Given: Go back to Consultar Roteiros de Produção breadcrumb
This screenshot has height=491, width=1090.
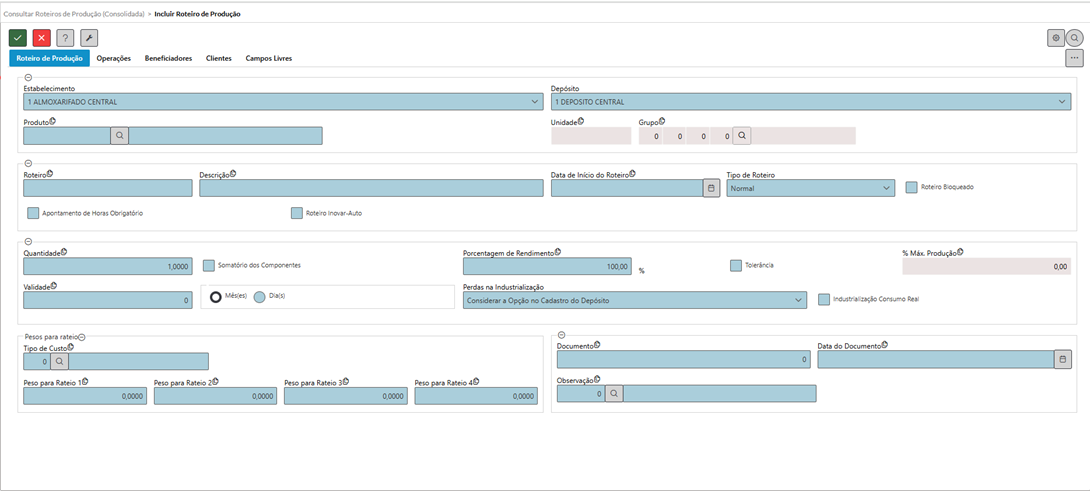Looking at the screenshot, I should [74, 14].
